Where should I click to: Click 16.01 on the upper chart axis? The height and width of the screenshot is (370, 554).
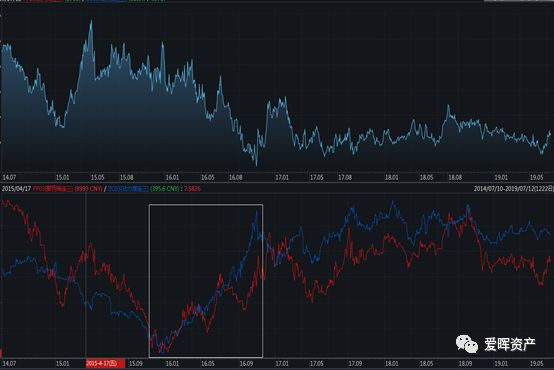point(172,177)
